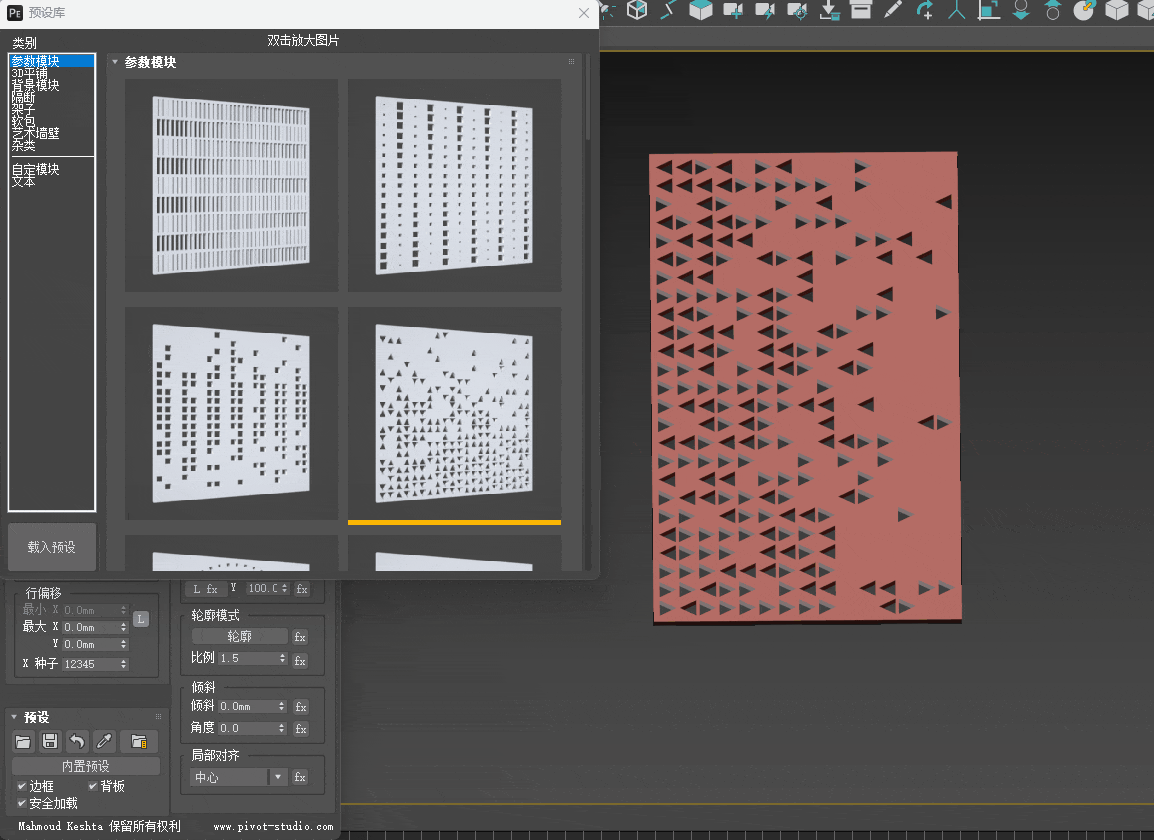Collapse the 预设 rollout section
1154x840 pixels.
click(x=14, y=717)
